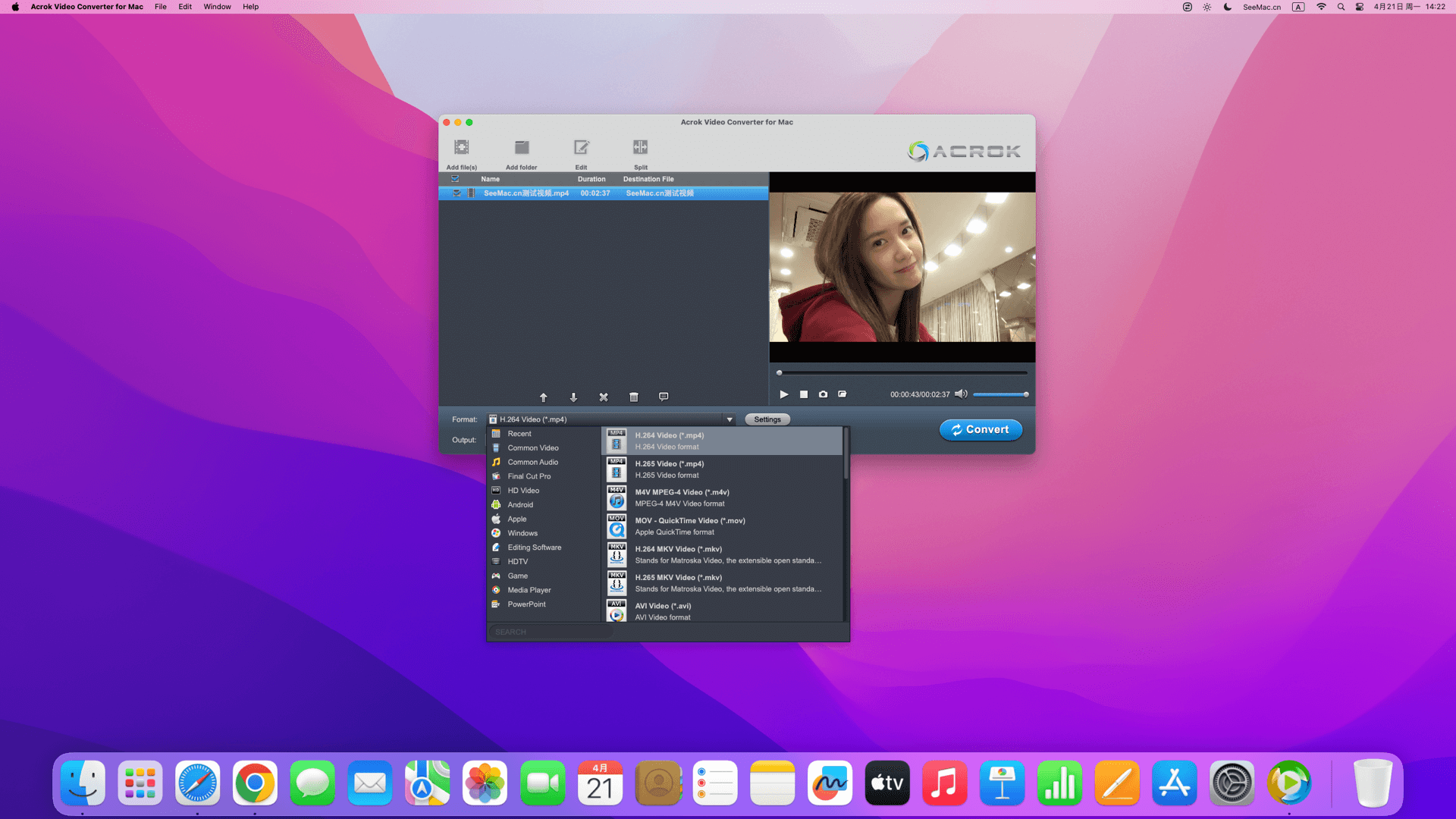
Task: Click the trash icon below file list
Action: 634,397
